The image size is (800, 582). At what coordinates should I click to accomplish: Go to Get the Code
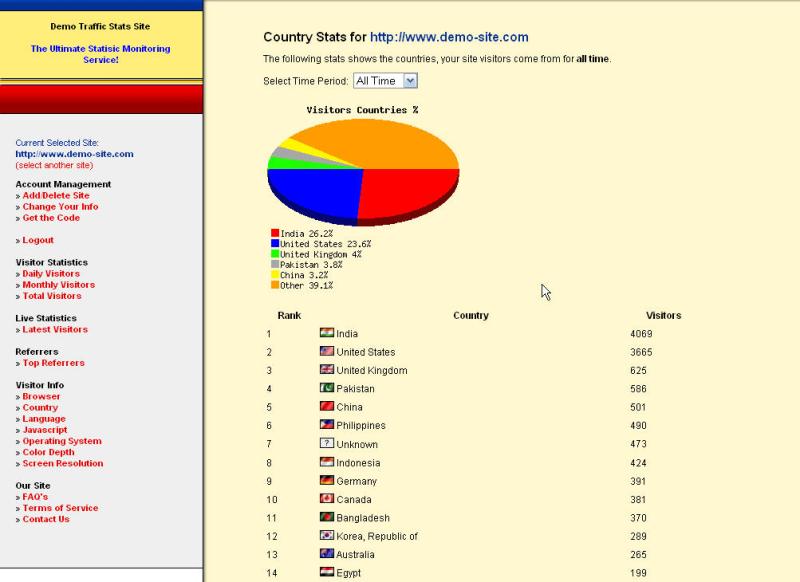tap(51, 218)
